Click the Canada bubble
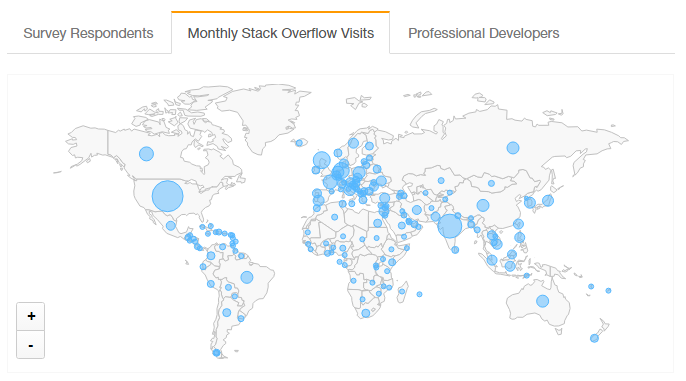Viewport: 686px width, 381px height. 147,154
